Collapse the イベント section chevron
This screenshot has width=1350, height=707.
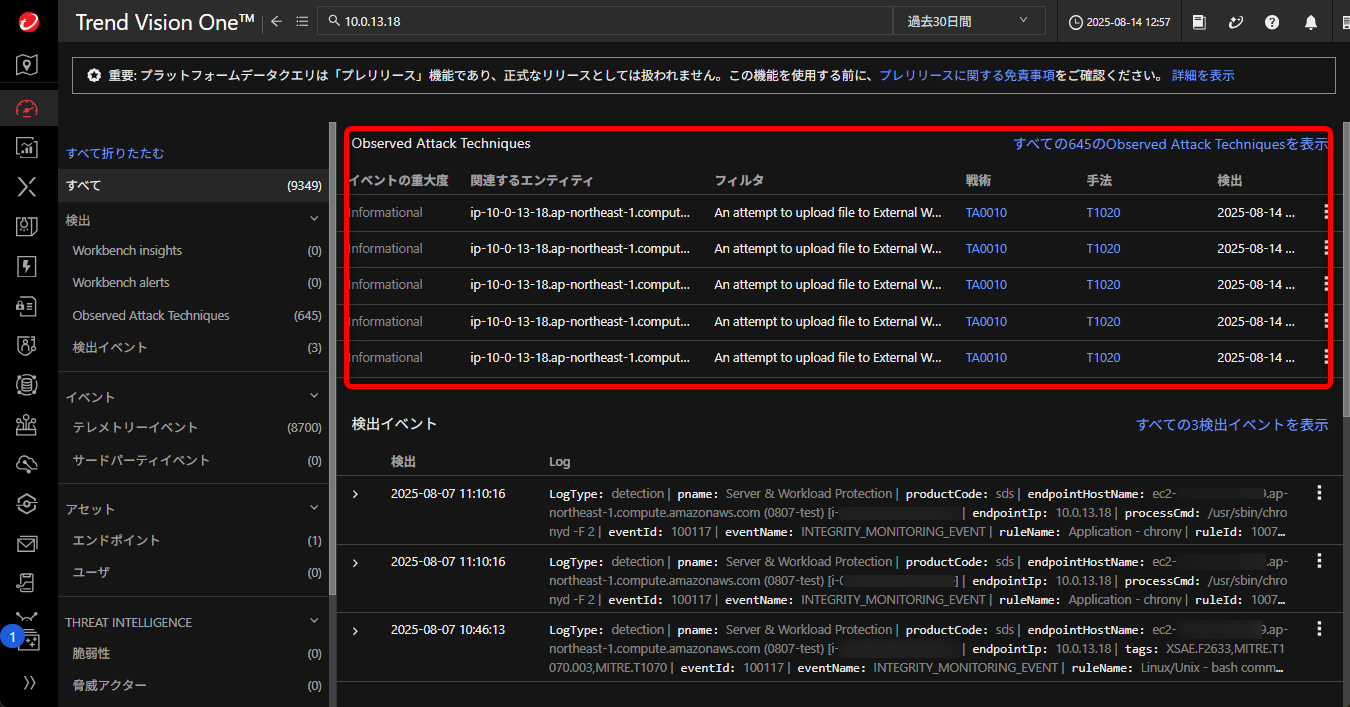314,396
